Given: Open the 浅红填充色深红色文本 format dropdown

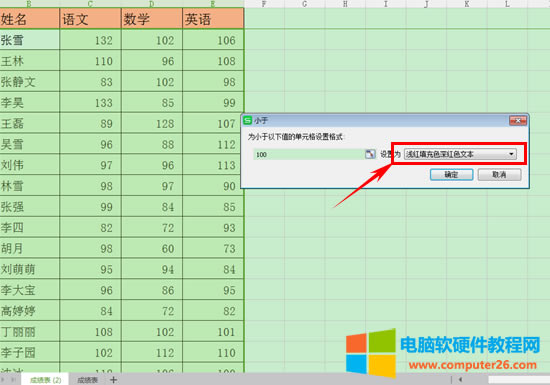Looking at the screenshot, I should pos(460,154).
